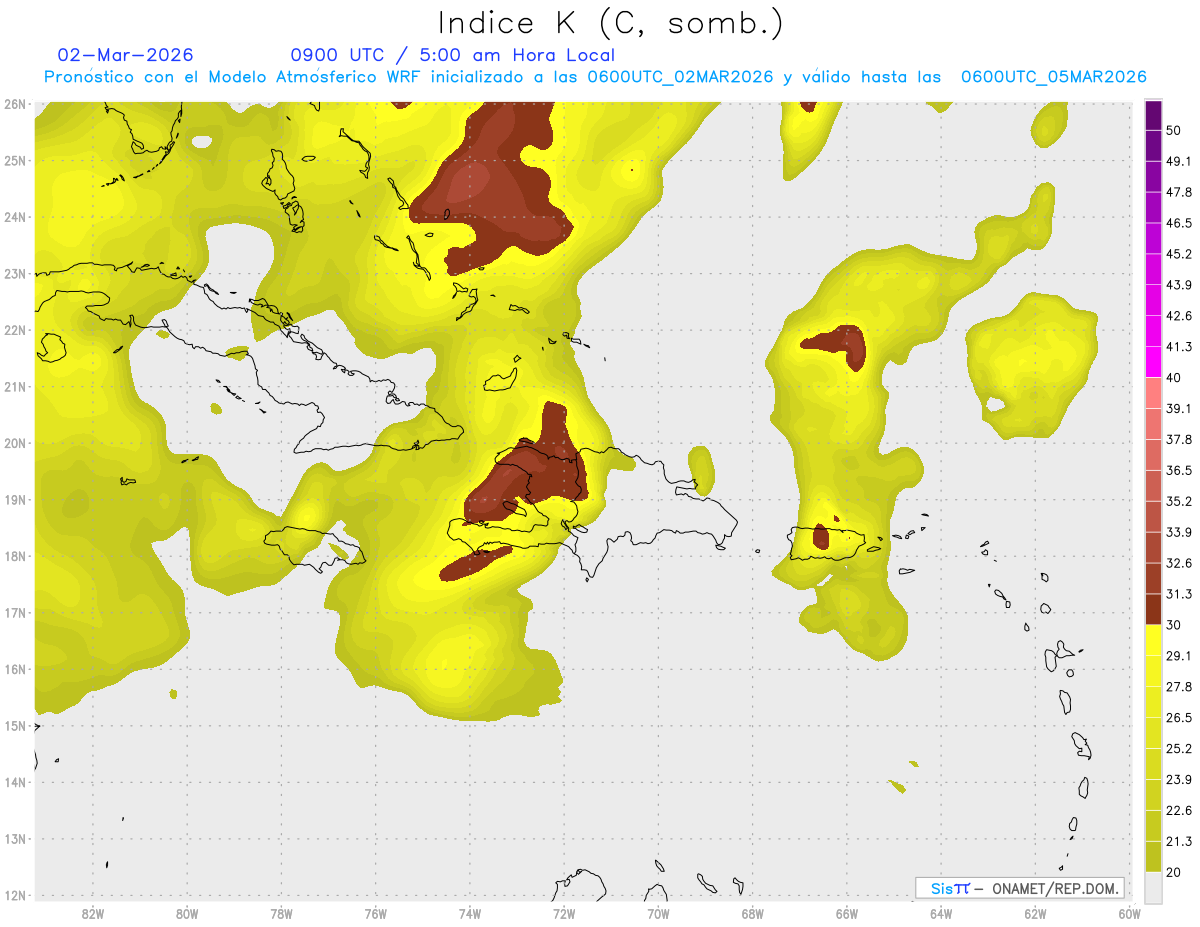This screenshot has width=1200, height=927.
Task: Click the colorbar value '40'
Action: (1174, 378)
